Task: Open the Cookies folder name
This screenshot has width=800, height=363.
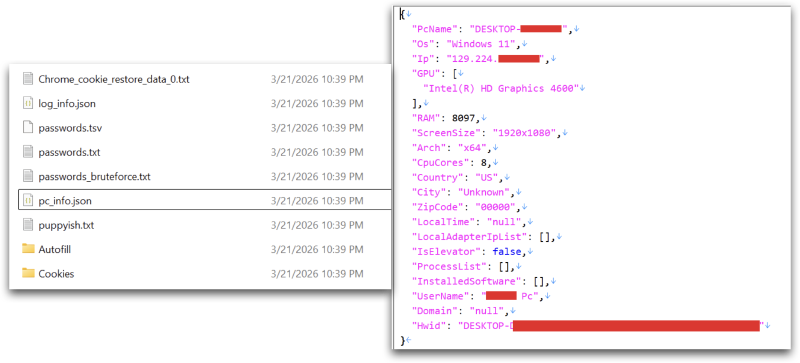Action: tap(56, 274)
